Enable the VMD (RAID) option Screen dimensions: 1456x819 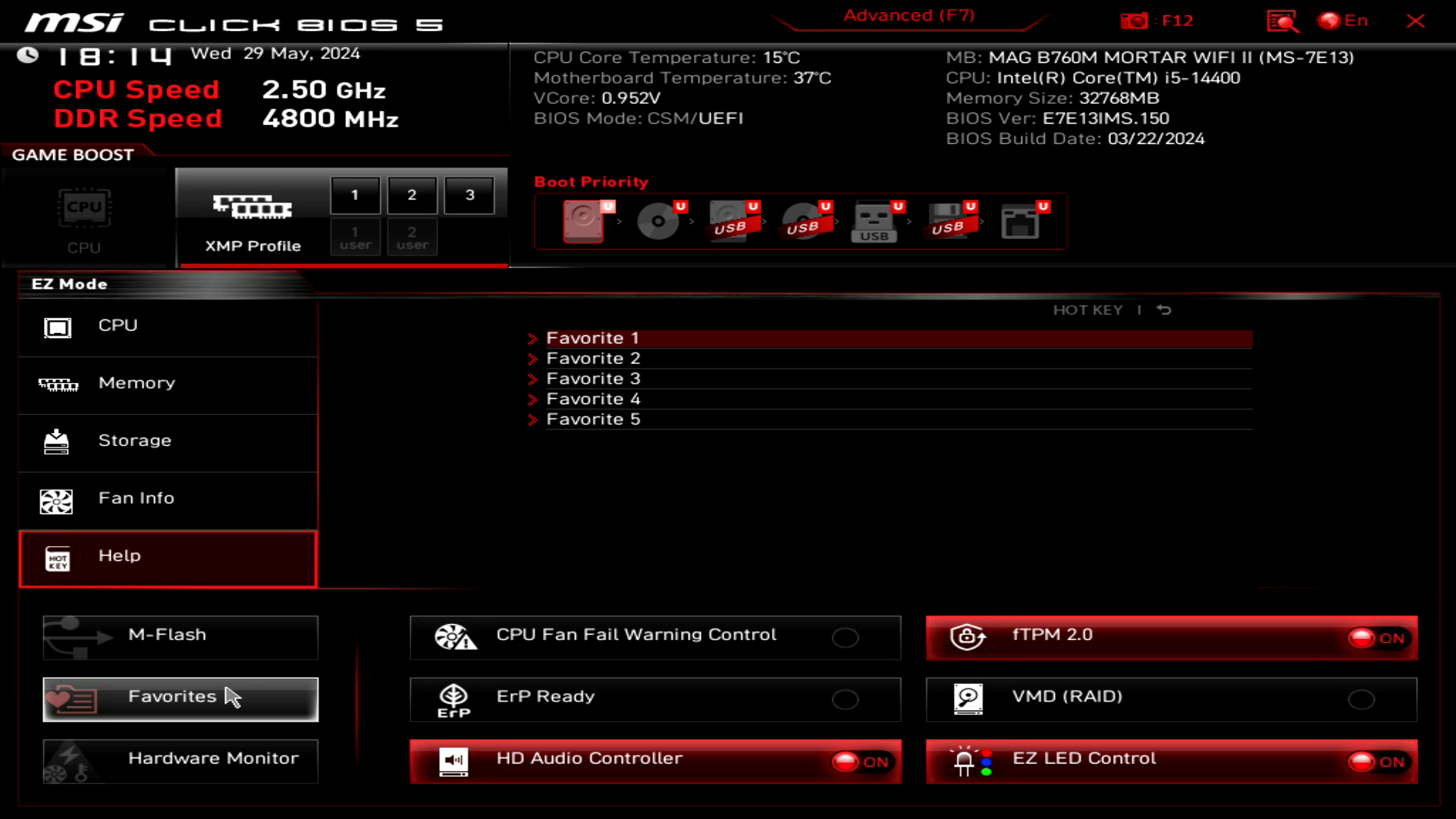[1360, 699]
